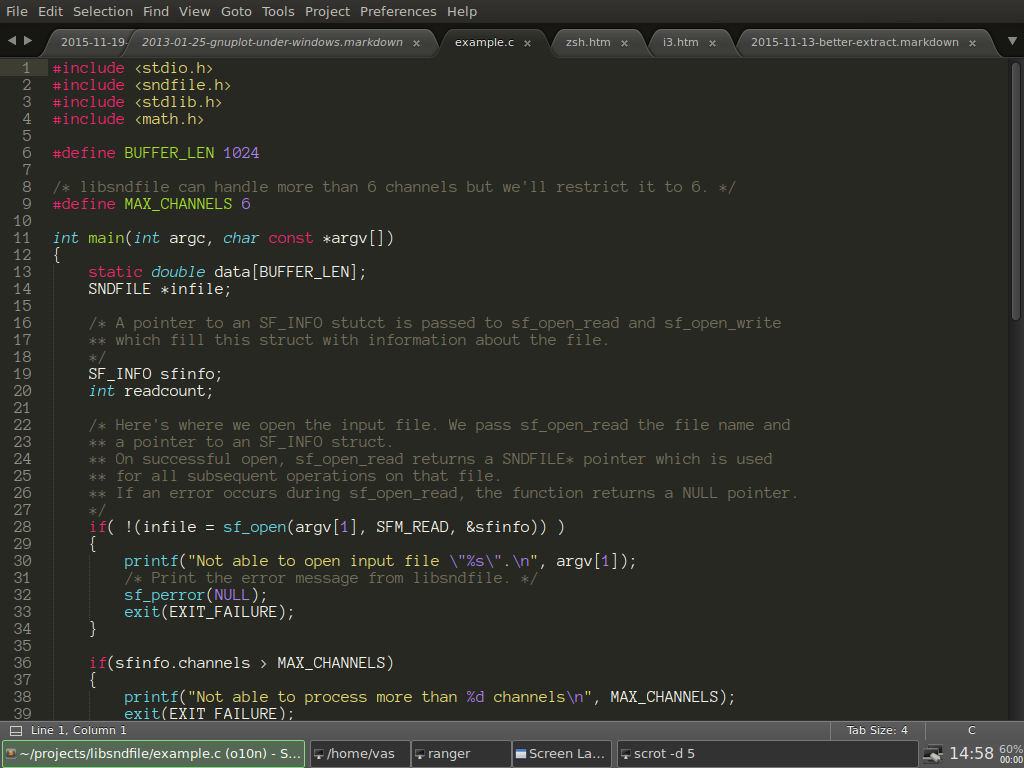
Task: Open the Preferences menu
Action: click(398, 11)
